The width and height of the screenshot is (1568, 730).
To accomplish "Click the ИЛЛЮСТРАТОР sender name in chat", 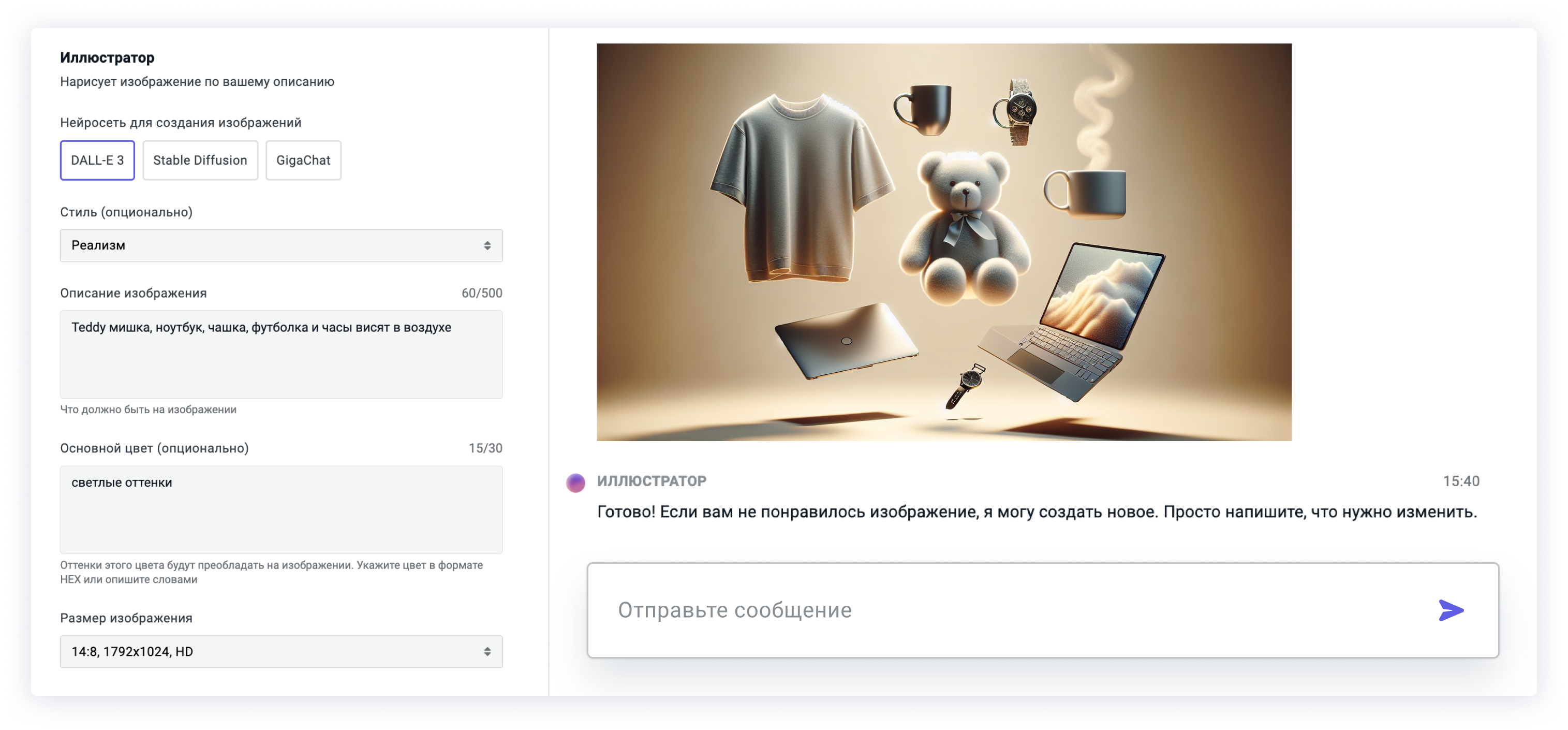I will click(x=652, y=481).
